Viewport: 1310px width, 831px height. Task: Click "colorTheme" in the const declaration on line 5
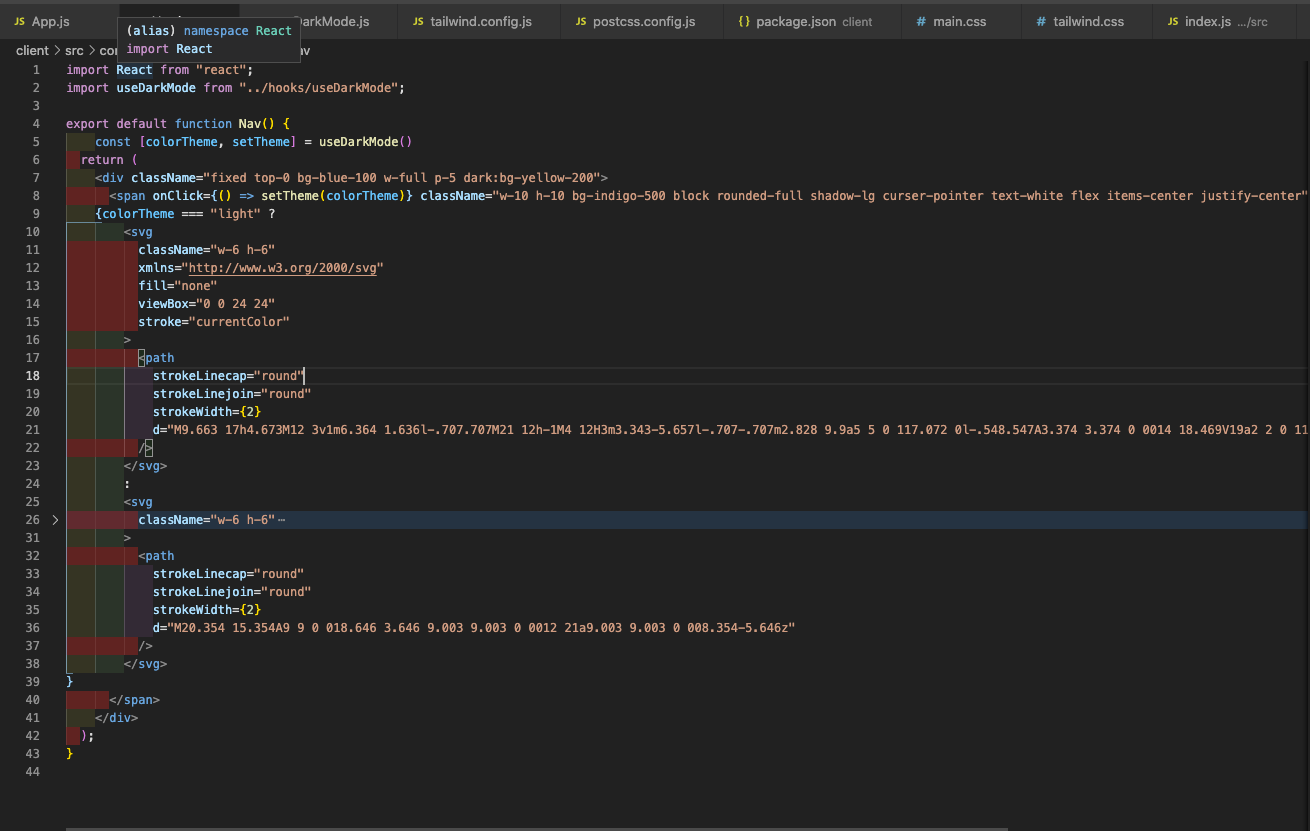pos(182,142)
